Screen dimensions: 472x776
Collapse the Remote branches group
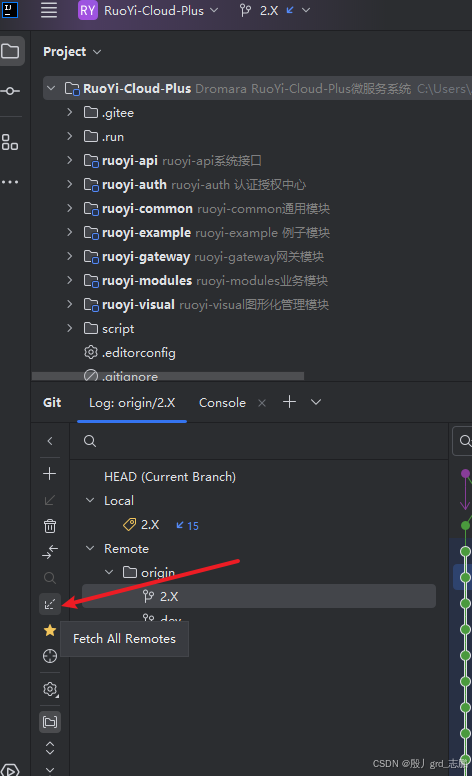point(90,548)
